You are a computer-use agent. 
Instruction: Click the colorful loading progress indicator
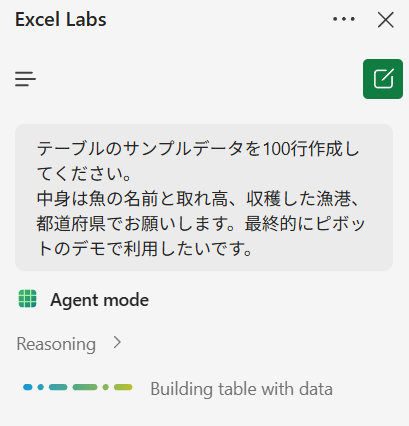(x=78, y=387)
